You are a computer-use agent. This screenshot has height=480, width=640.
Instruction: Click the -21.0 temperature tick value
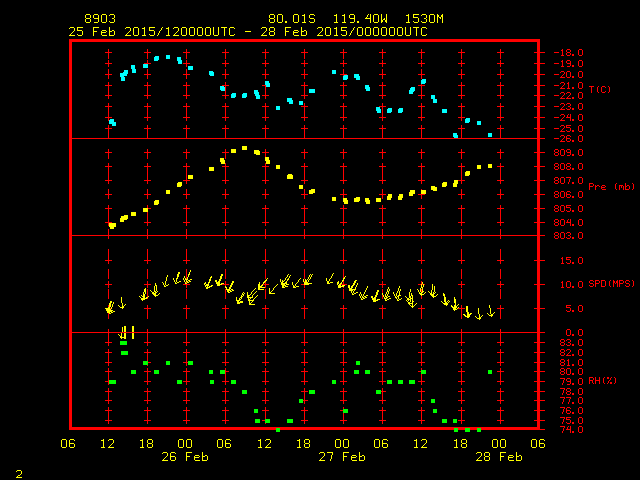[x=568, y=86]
